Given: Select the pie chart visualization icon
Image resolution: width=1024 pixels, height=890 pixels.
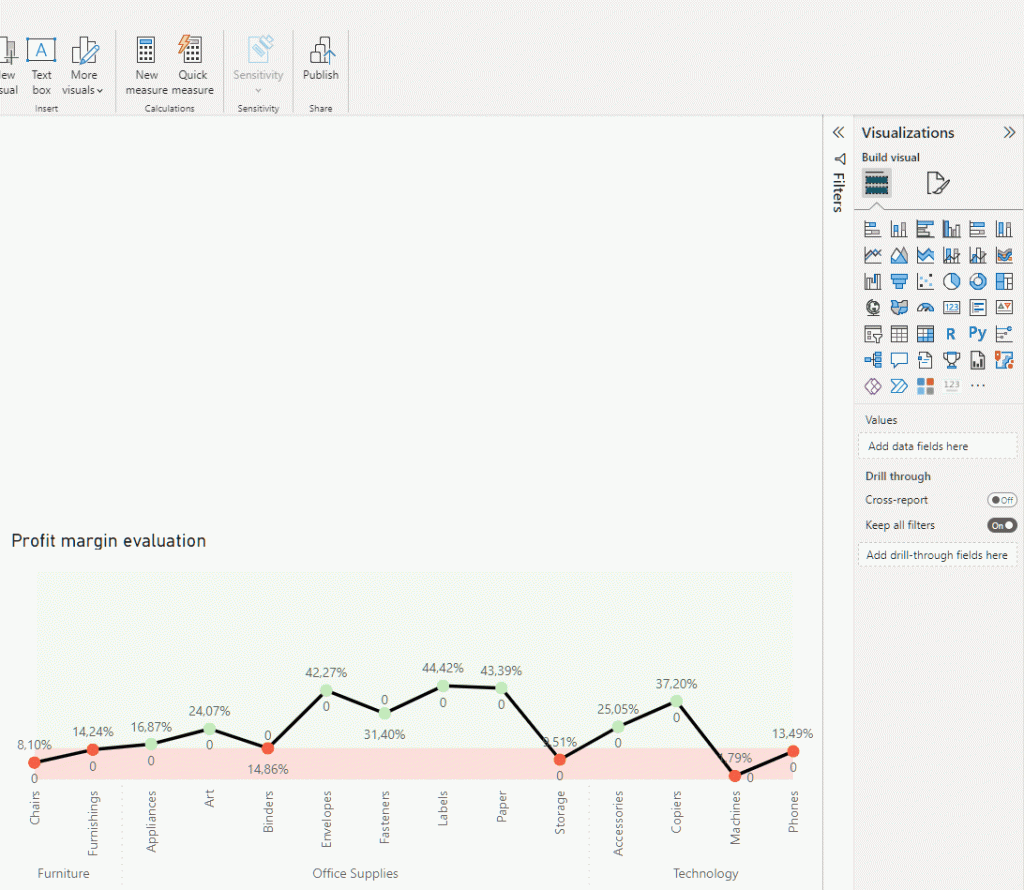Looking at the screenshot, I should click(951, 281).
